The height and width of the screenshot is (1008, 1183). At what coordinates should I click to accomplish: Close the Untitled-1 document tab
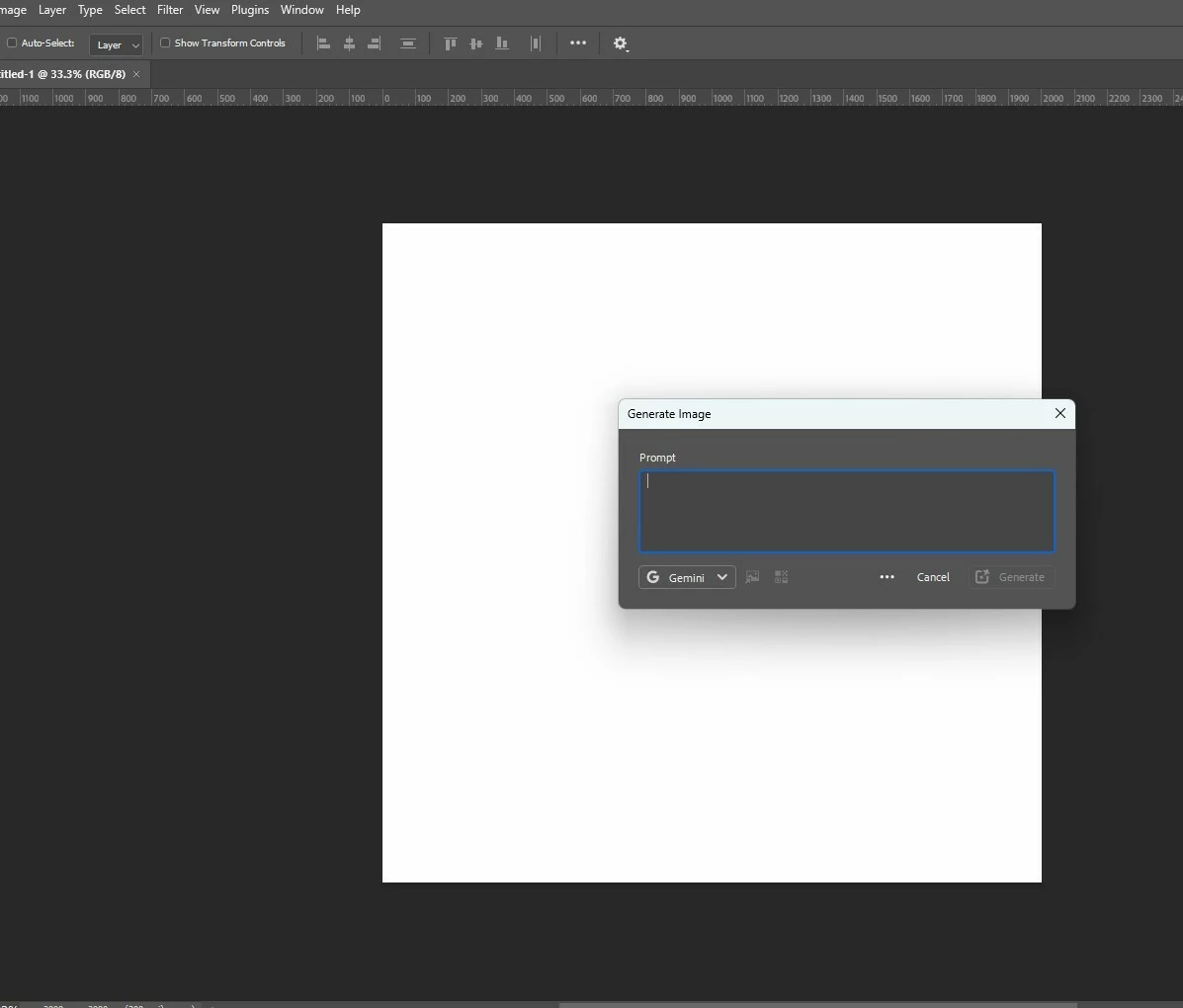(x=136, y=74)
